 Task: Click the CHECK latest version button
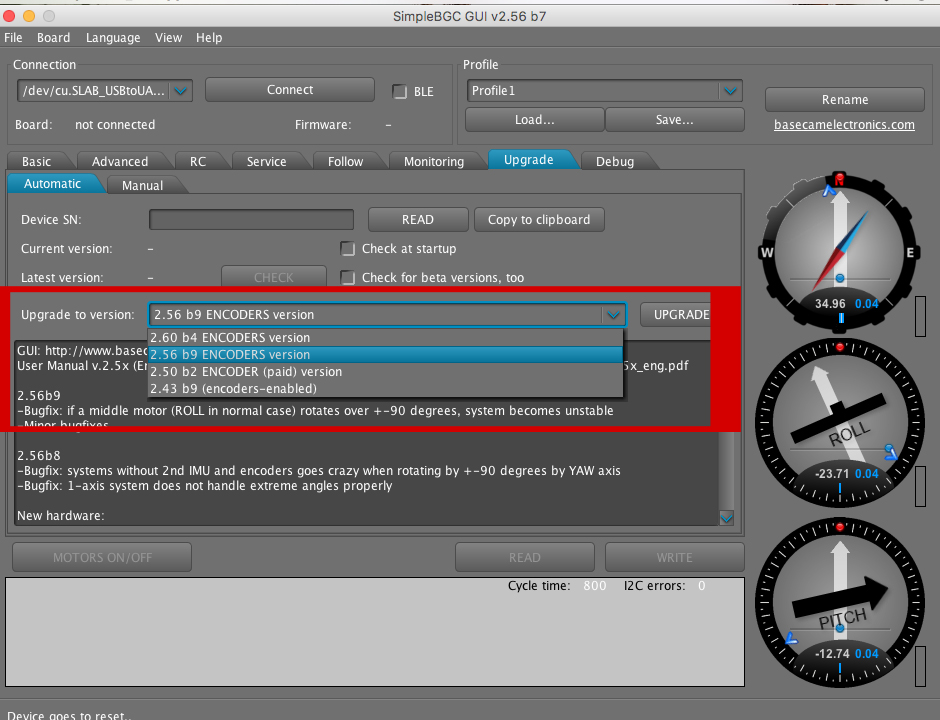[x=273, y=278]
